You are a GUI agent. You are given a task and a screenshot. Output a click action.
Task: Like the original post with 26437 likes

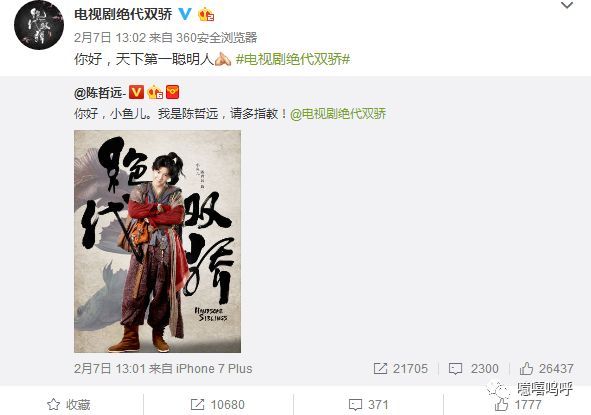(547, 368)
